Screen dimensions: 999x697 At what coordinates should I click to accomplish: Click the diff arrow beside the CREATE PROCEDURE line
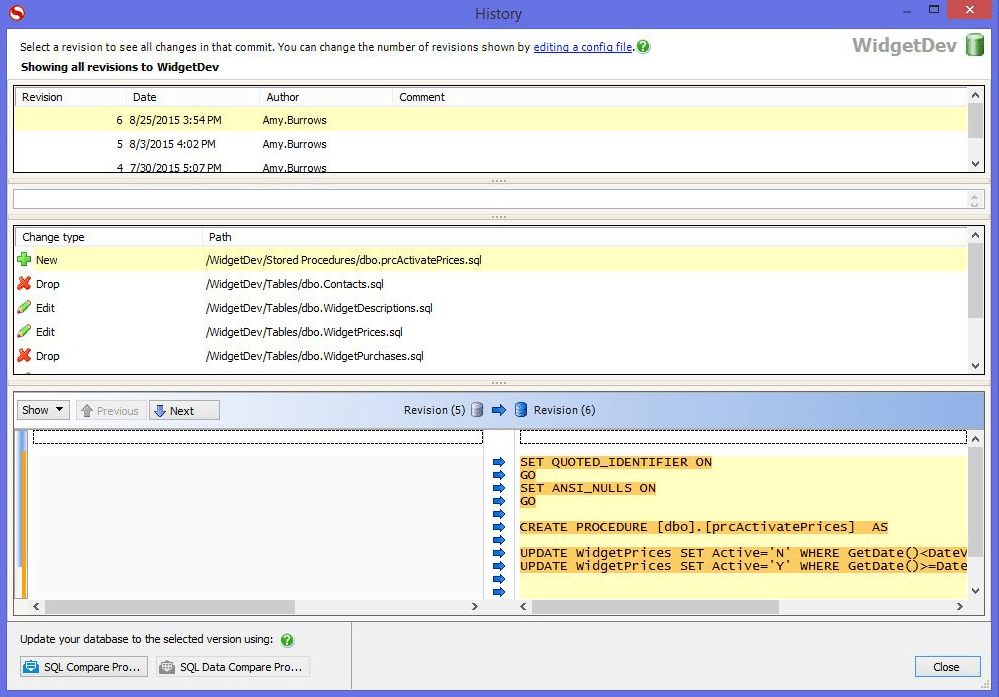(x=499, y=527)
